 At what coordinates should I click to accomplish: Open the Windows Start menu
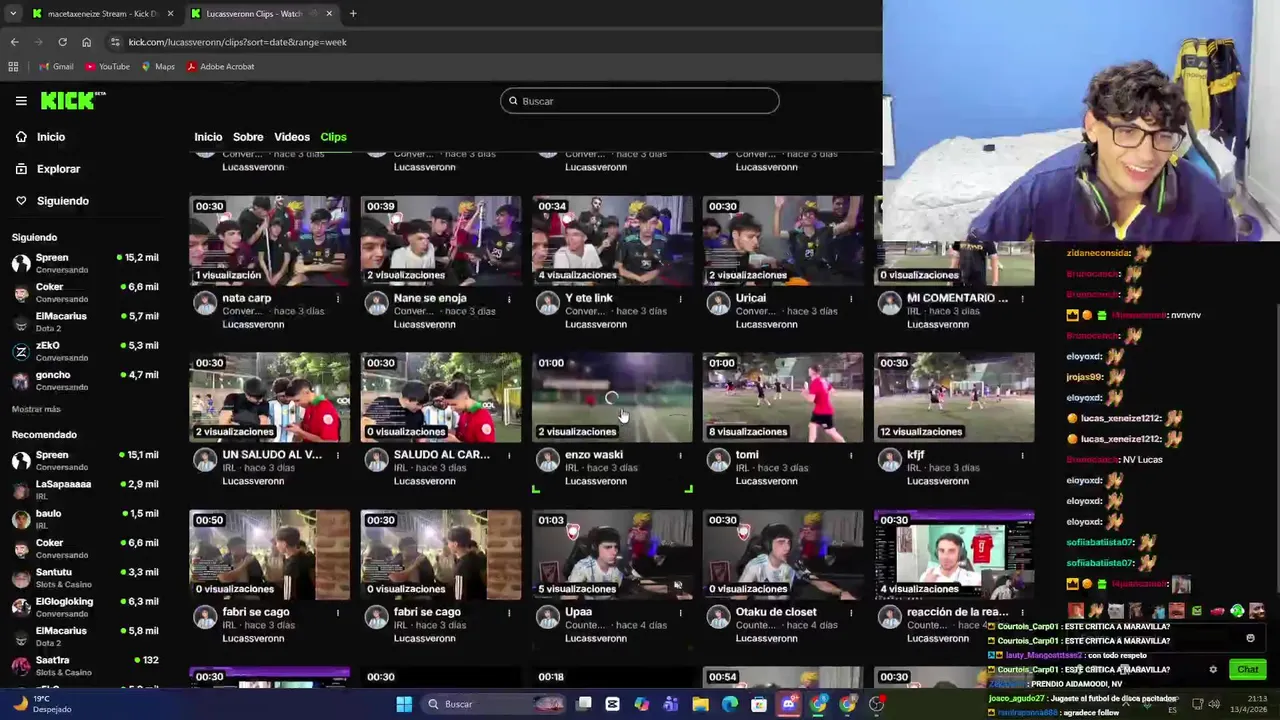point(404,704)
